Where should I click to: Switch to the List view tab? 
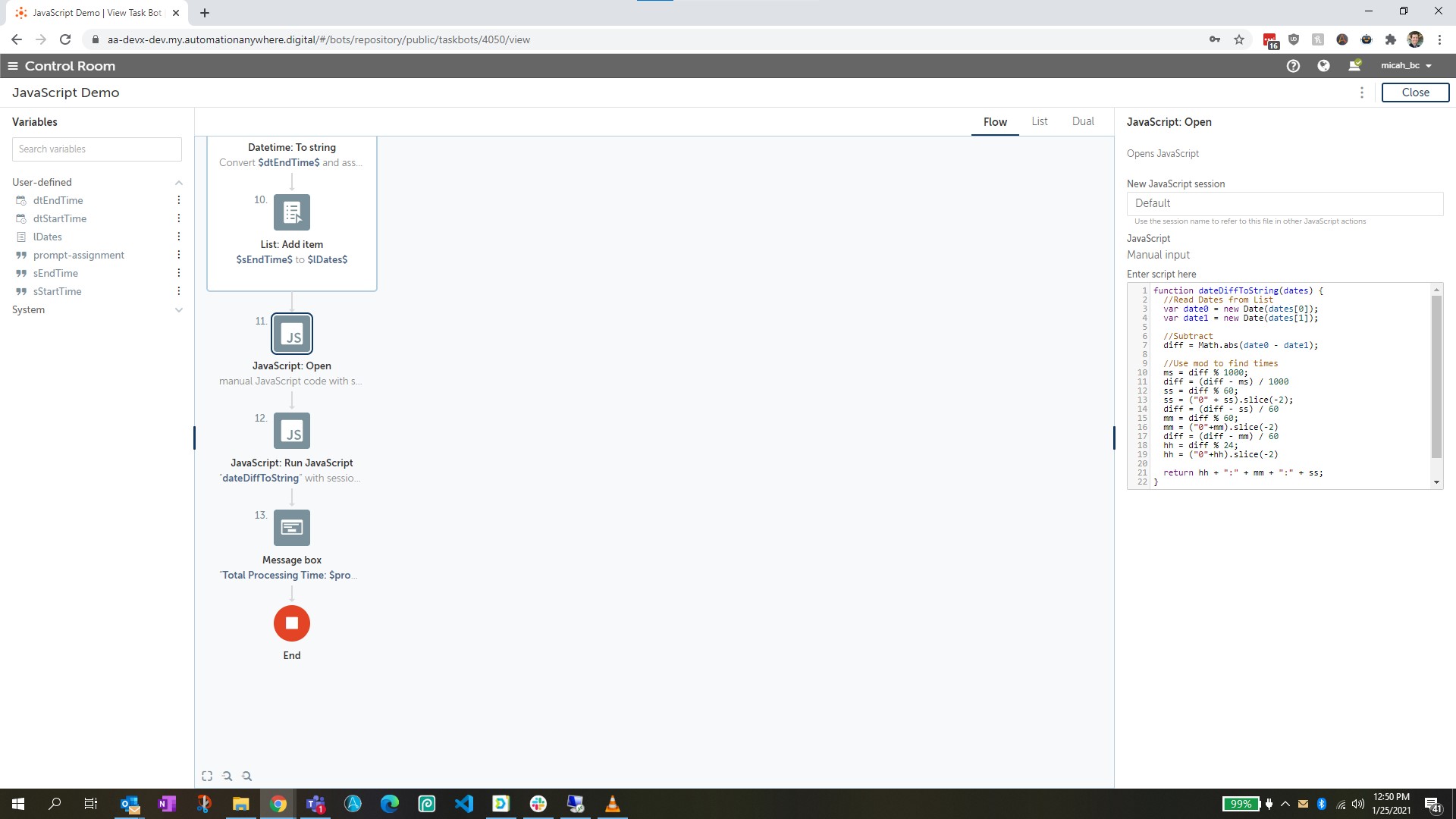pyautogui.click(x=1039, y=121)
